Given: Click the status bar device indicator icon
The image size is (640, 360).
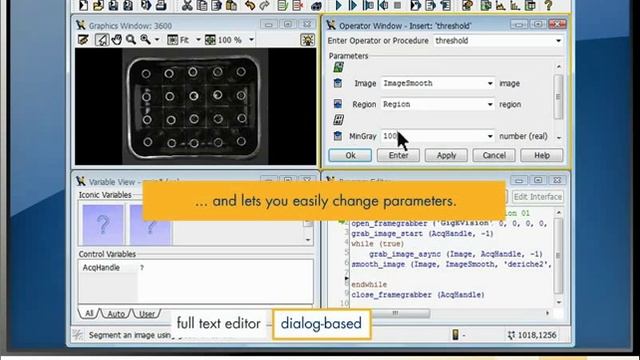Looking at the screenshot, I should (x=456, y=335).
